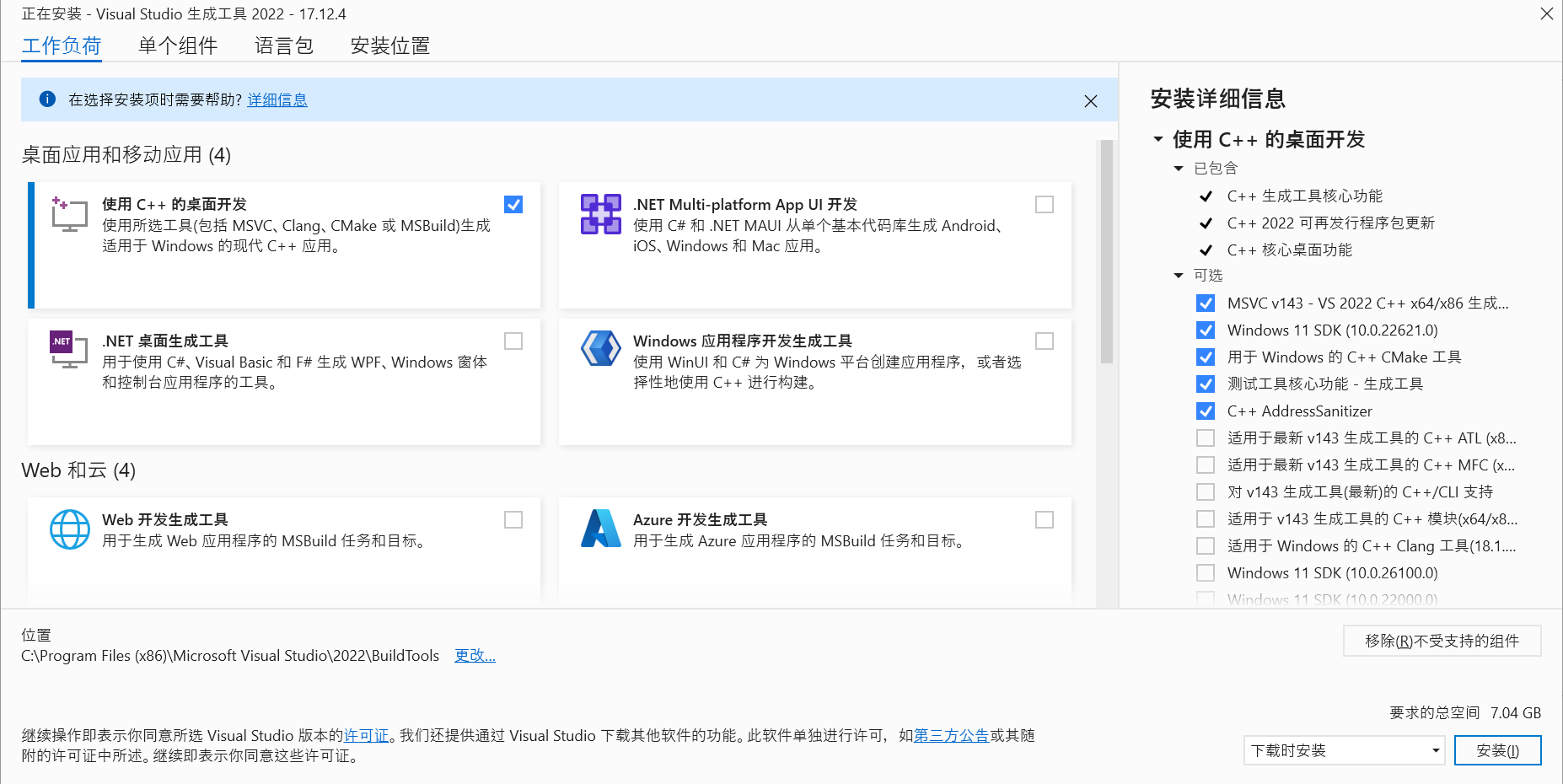
Task: Check the Azure 开发生成工具 workload
Action: pyautogui.click(x=1045, y=520)
